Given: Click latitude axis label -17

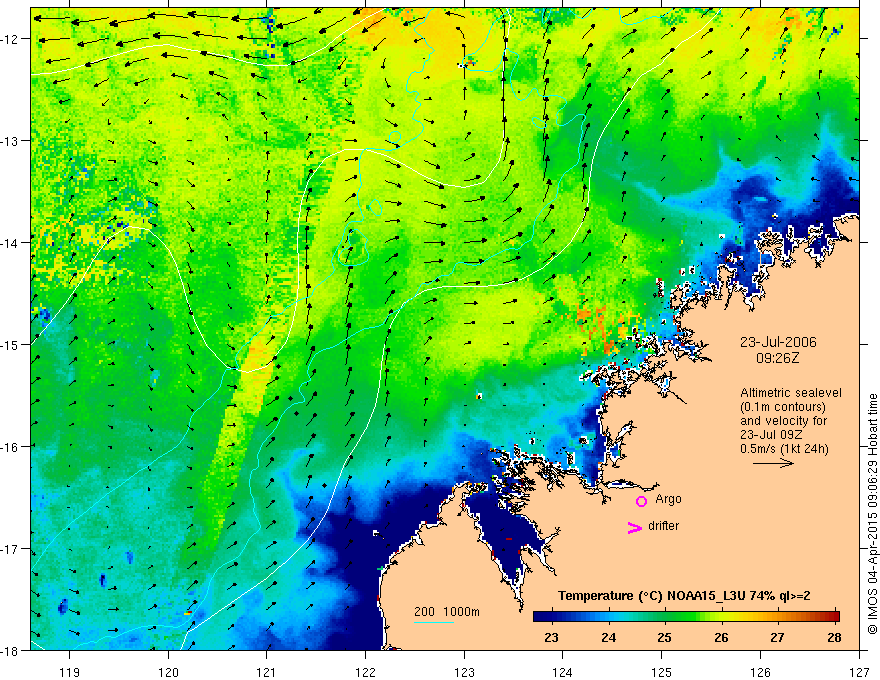Looking at the screenshot, I should [x=10, y=549].
